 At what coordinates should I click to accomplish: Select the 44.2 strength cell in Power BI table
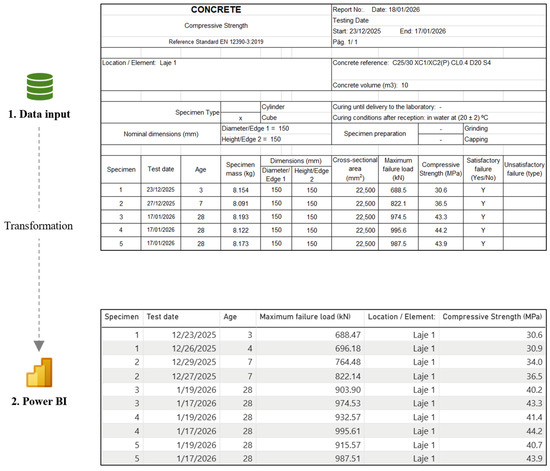(534, 431)
